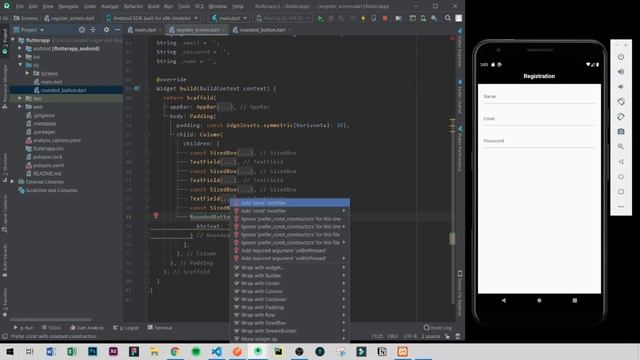Click the Name field on the phone

(539, 97)
